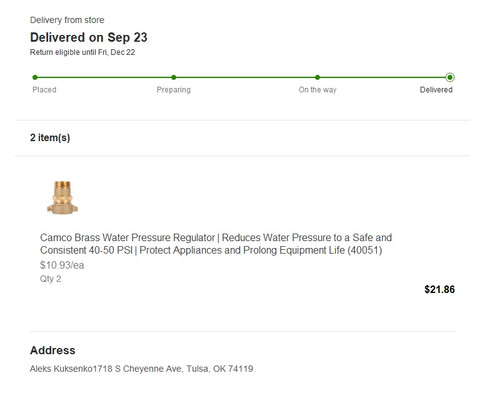Click the Preparing status label

click(174, 90)
